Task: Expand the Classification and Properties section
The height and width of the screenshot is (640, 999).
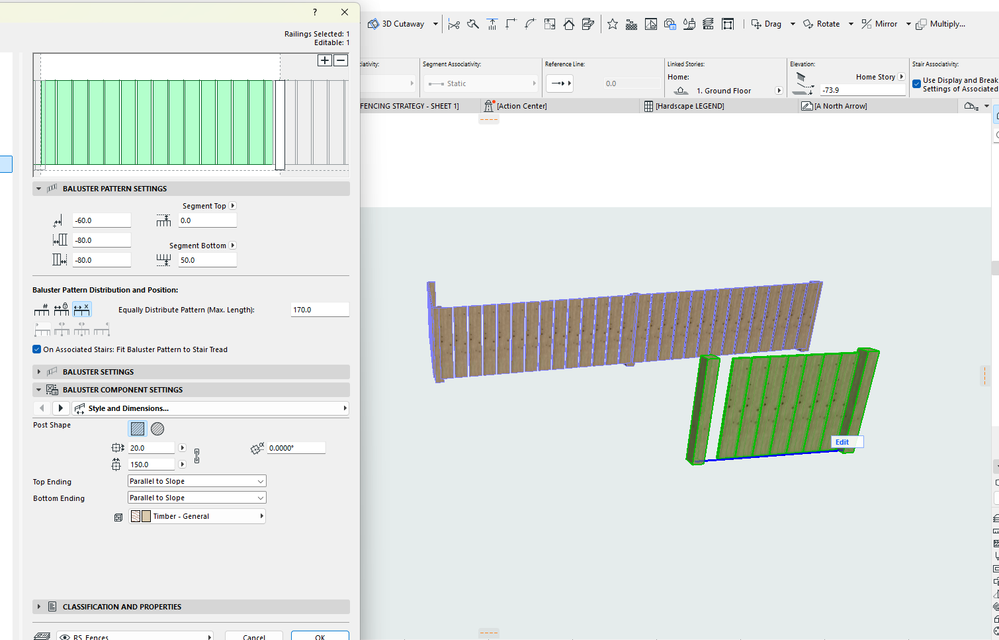Action: click(x=40, y=607)
